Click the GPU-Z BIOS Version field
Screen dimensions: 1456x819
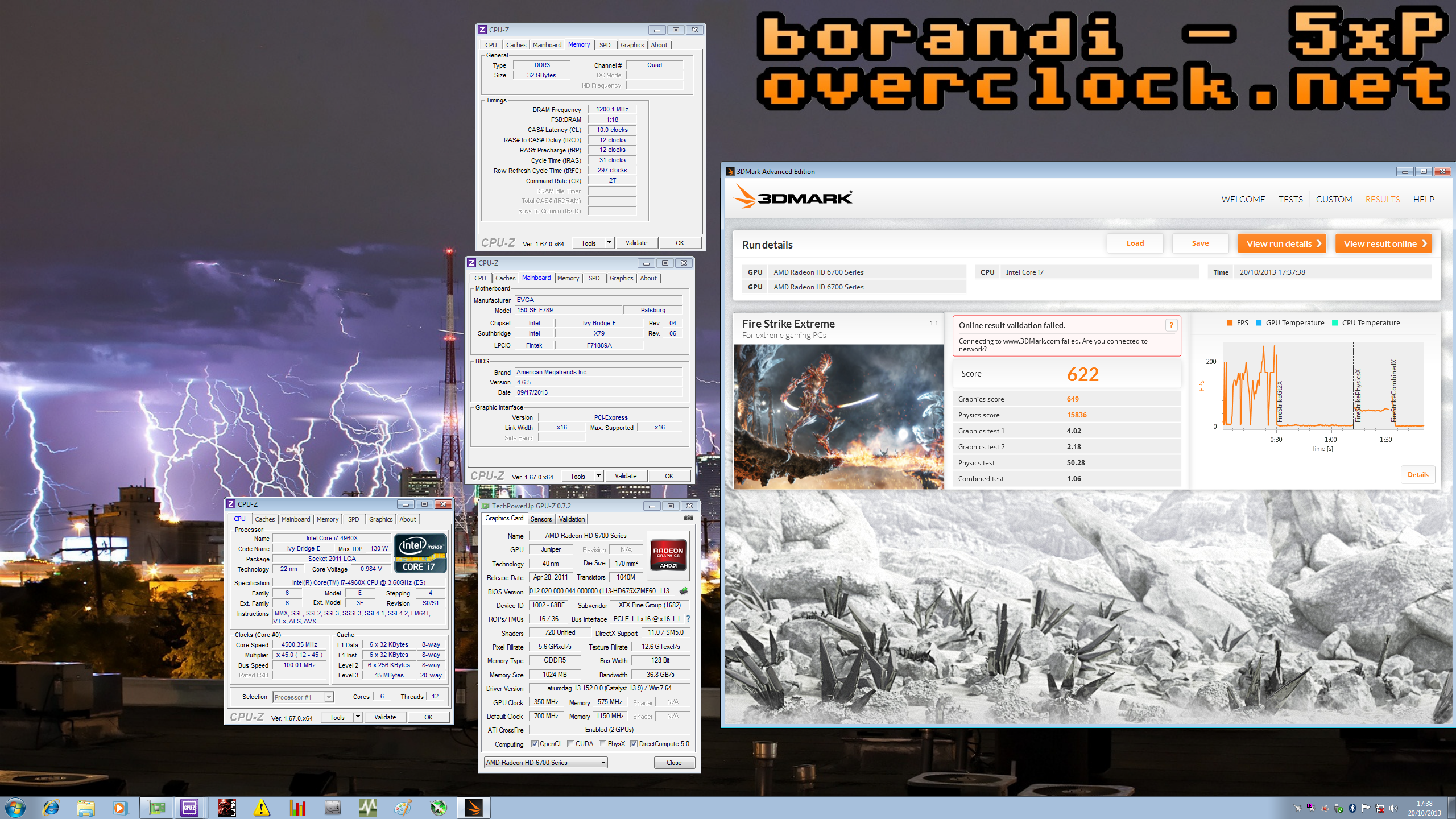coord(603,591)
